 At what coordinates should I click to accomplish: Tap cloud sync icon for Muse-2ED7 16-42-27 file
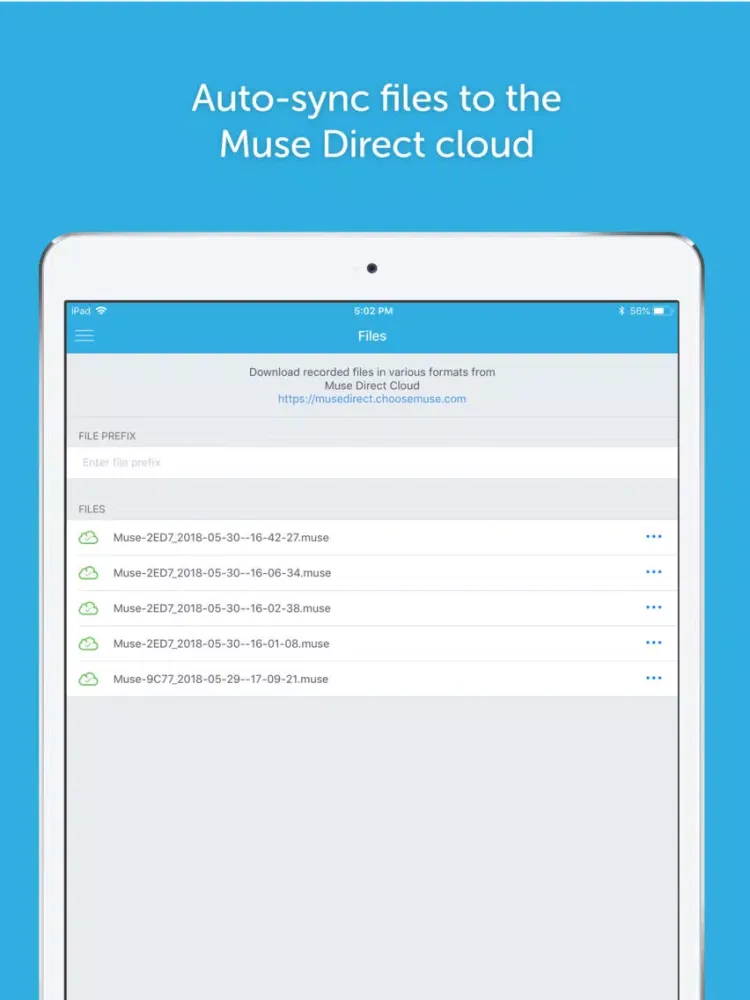click(x=88, y=538)
